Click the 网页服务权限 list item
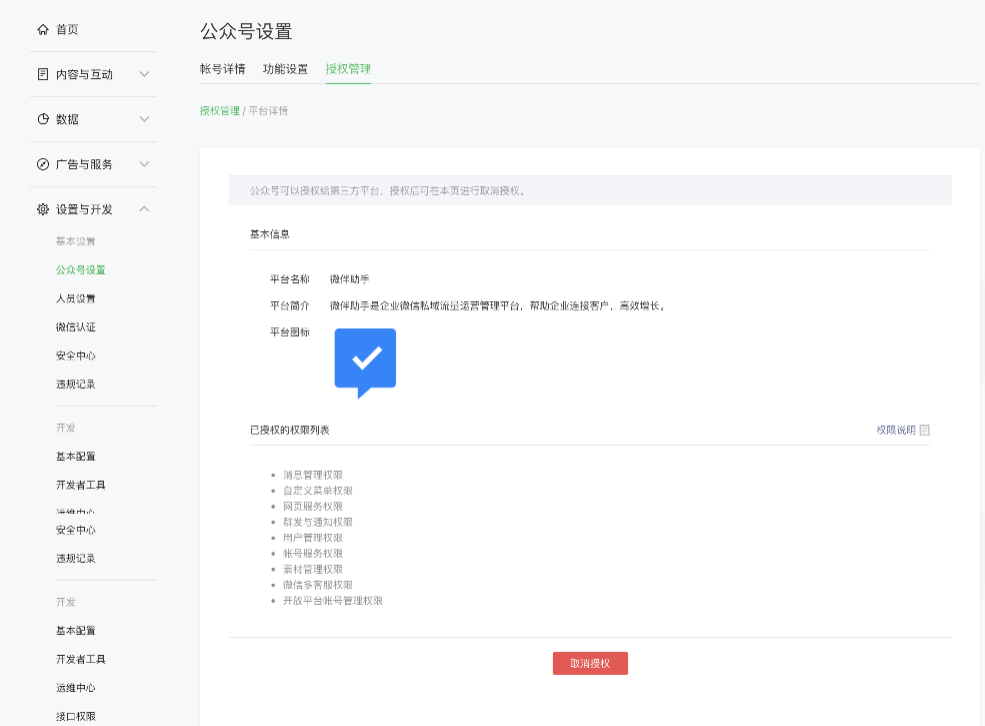This screenshot has width=985, height=726. click(x=313, y=506)
